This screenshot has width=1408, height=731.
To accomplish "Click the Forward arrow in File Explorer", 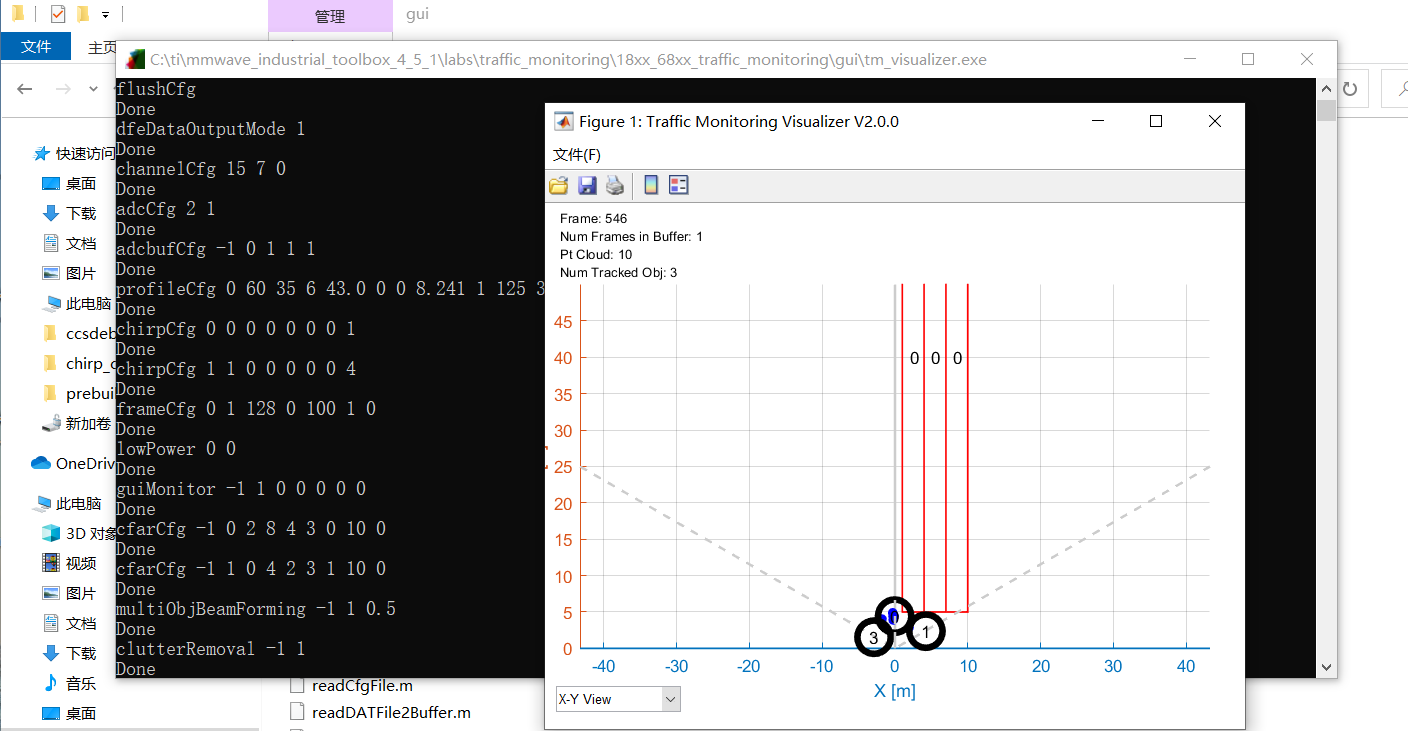I will click(x=62, y=89).
